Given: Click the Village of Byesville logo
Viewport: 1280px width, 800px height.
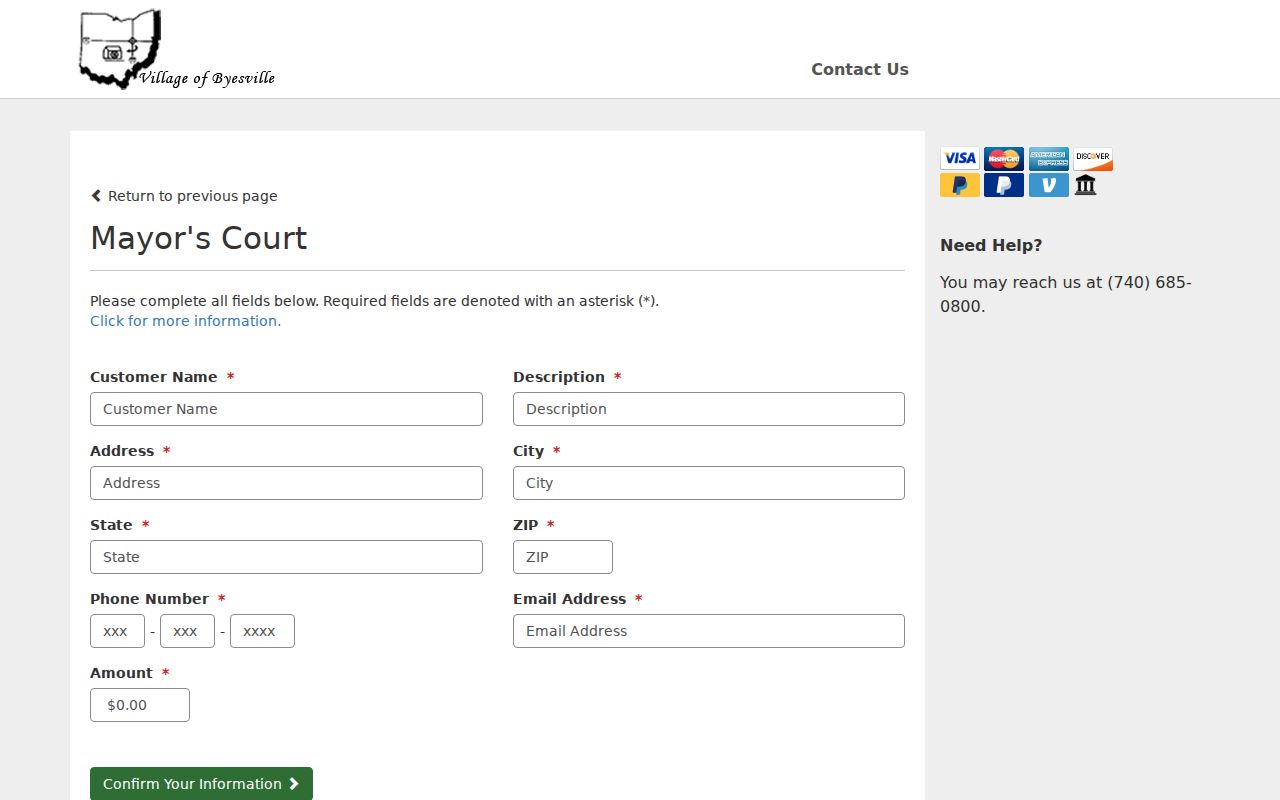Looking at the screenshot, I should pos(177,49).
